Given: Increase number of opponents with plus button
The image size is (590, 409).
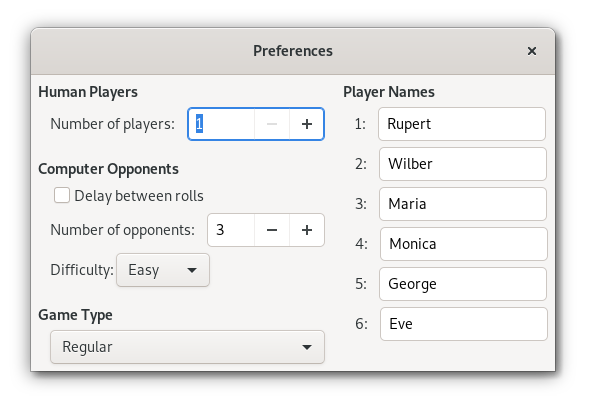Looking at the screenshot, I should [307, 230].
